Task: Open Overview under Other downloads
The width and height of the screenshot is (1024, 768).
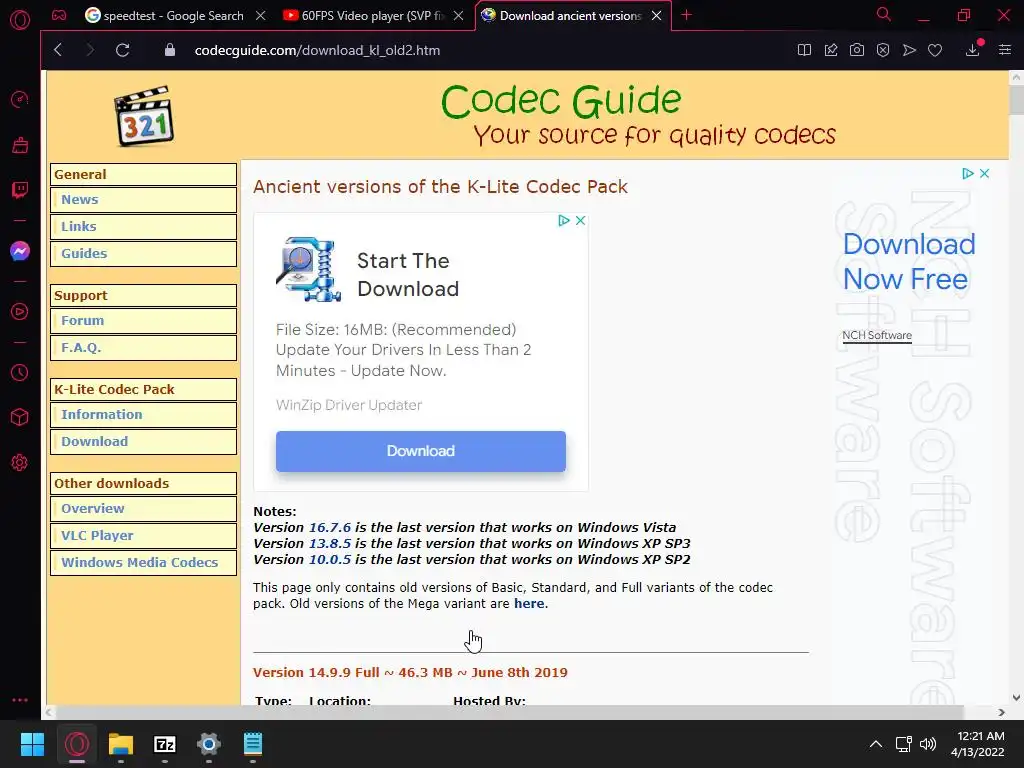Action: pos(144,509)
